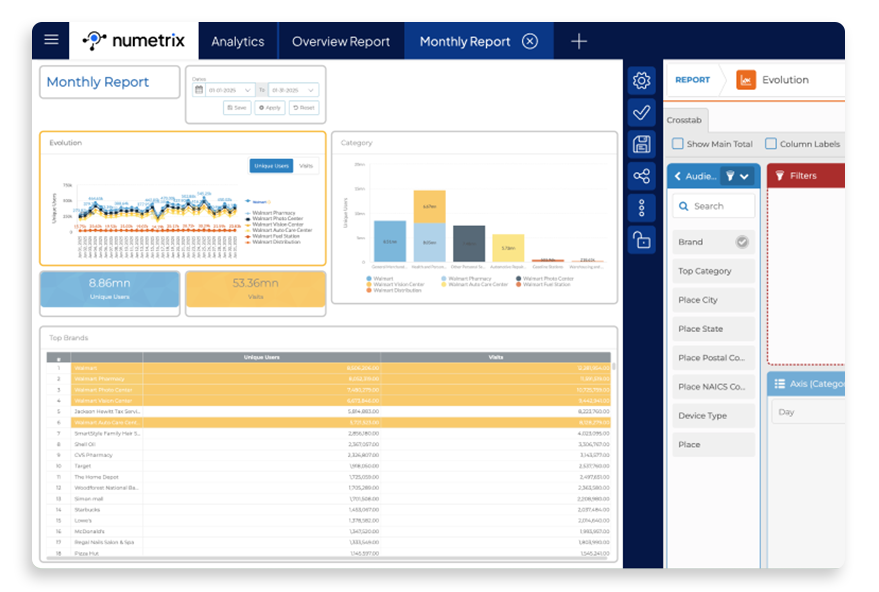Click the back arrow on Audience panel
This screenshot has height=592, width=879.
tap(678, 176)
